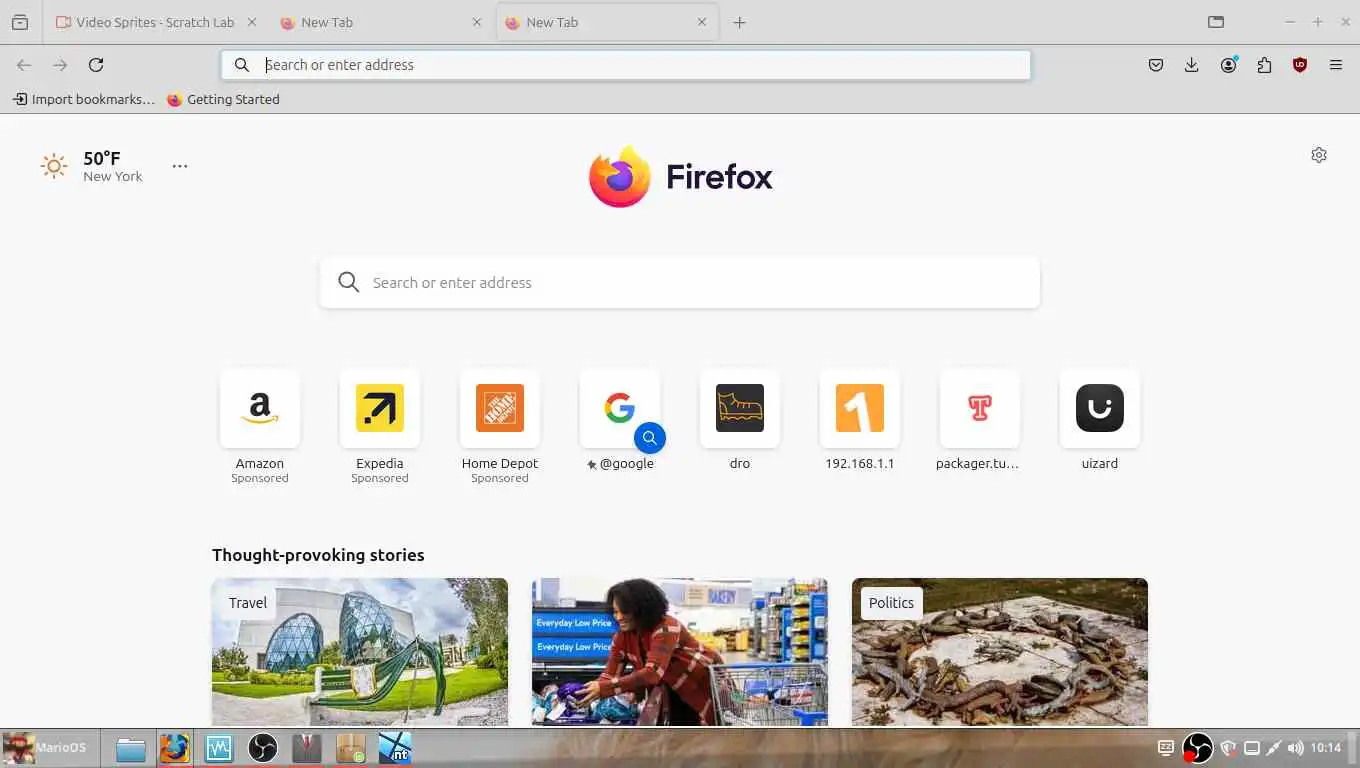Add a new tab with plus button

tap(740, 22)
